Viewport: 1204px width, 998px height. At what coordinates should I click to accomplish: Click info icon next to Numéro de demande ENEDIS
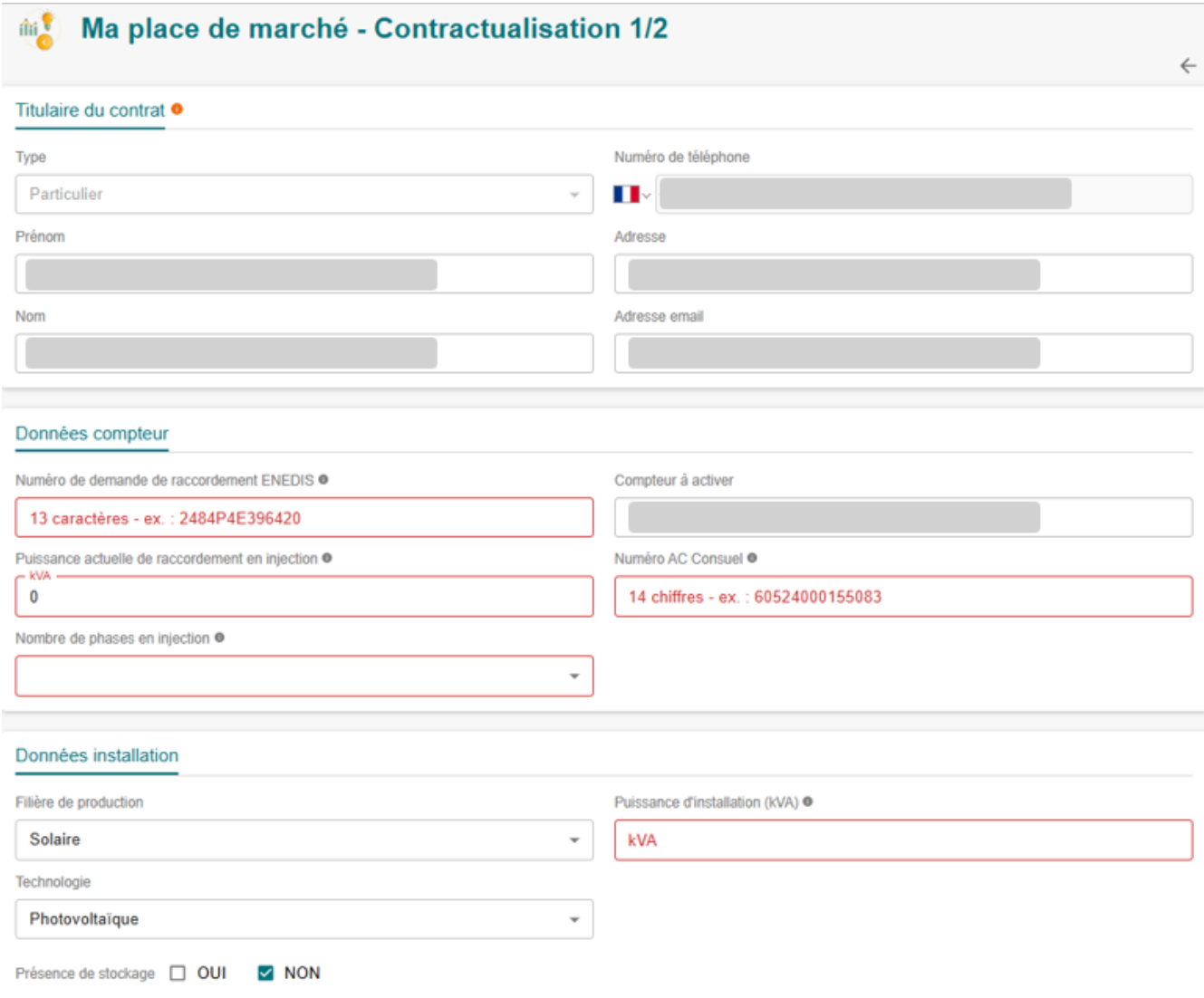coord(323,480)
